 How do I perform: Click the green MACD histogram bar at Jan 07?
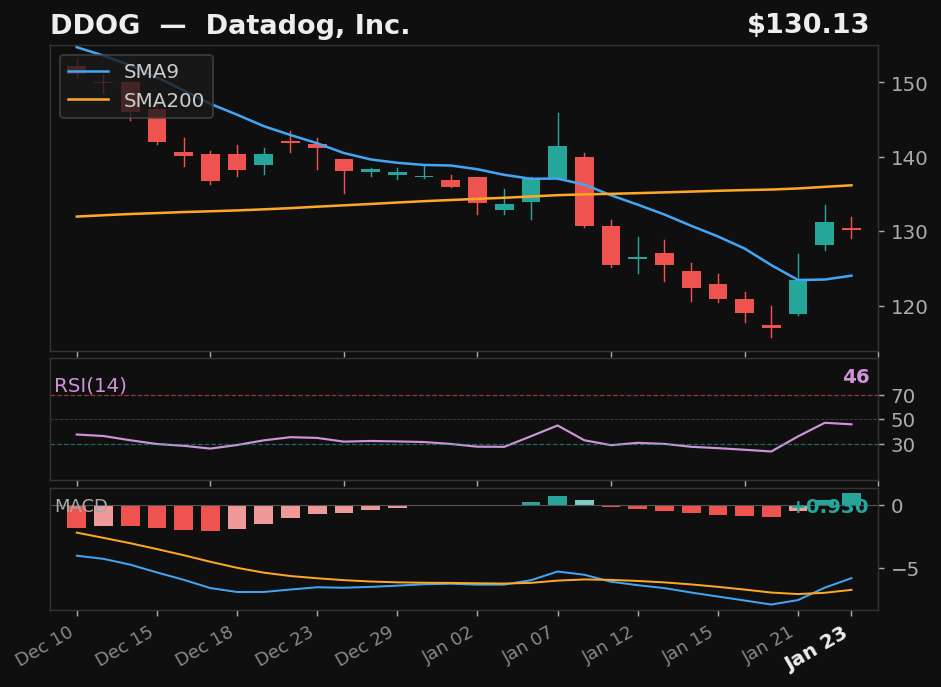point(558,501)
